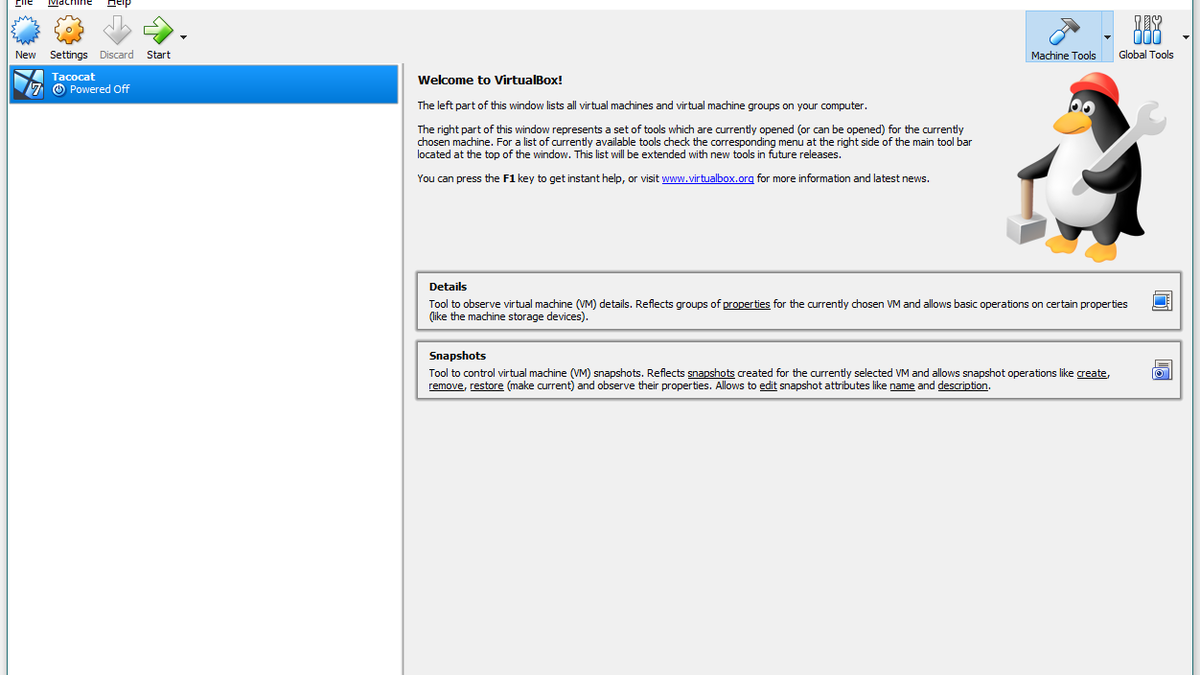Click the Welcome to VirtualBox! heading
The image size is (1200, 675).
(x=490, y=80)
